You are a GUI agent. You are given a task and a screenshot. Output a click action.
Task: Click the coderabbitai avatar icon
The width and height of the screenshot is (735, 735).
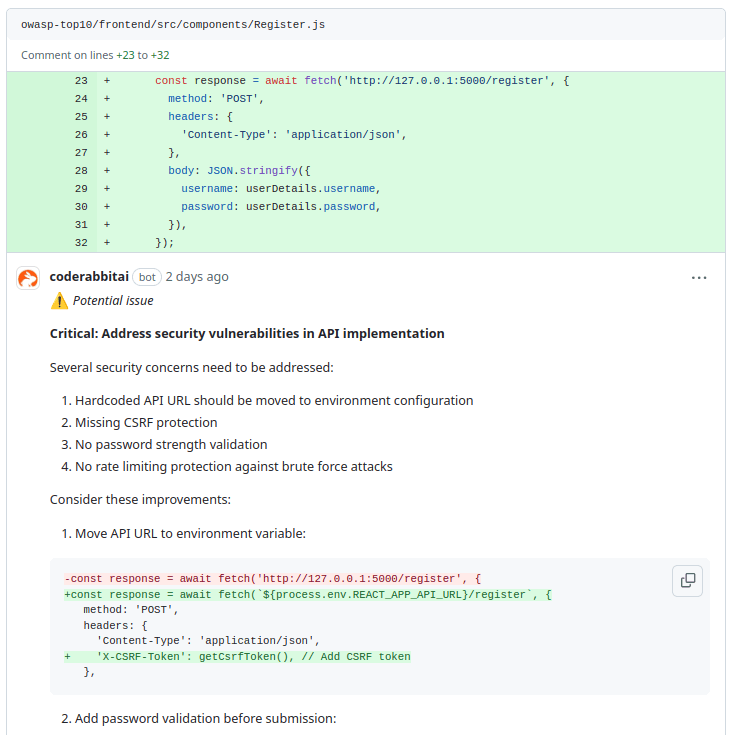click(x=29, y=278)
